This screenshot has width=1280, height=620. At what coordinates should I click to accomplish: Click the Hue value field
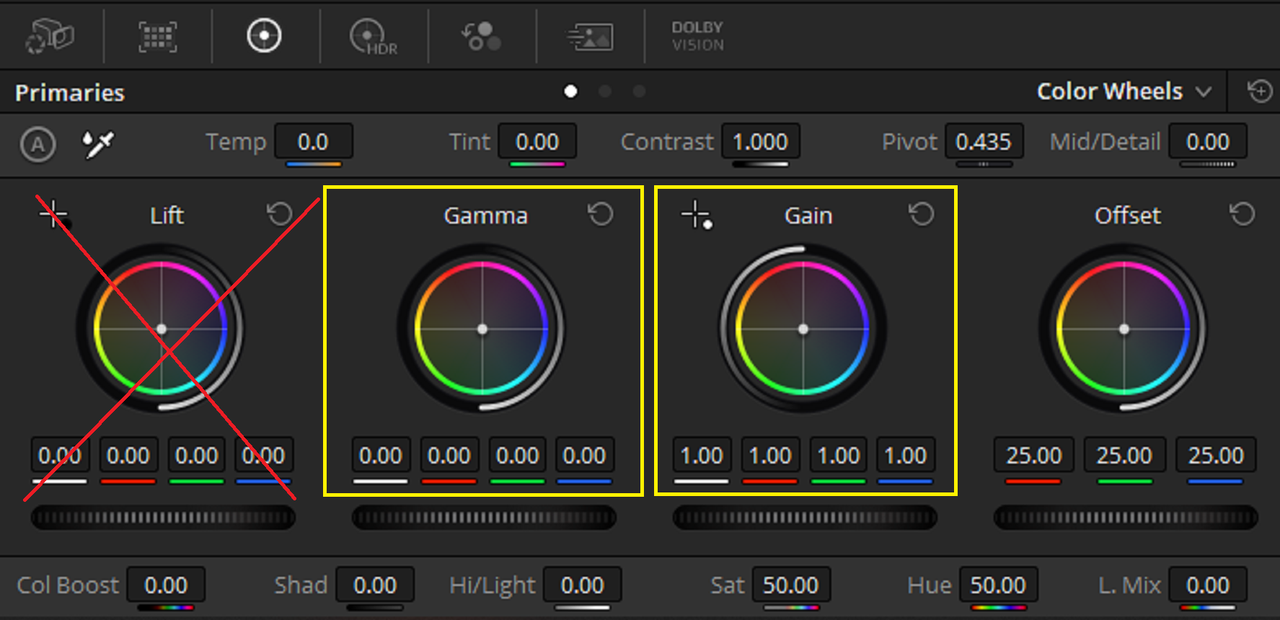(998, 585)
